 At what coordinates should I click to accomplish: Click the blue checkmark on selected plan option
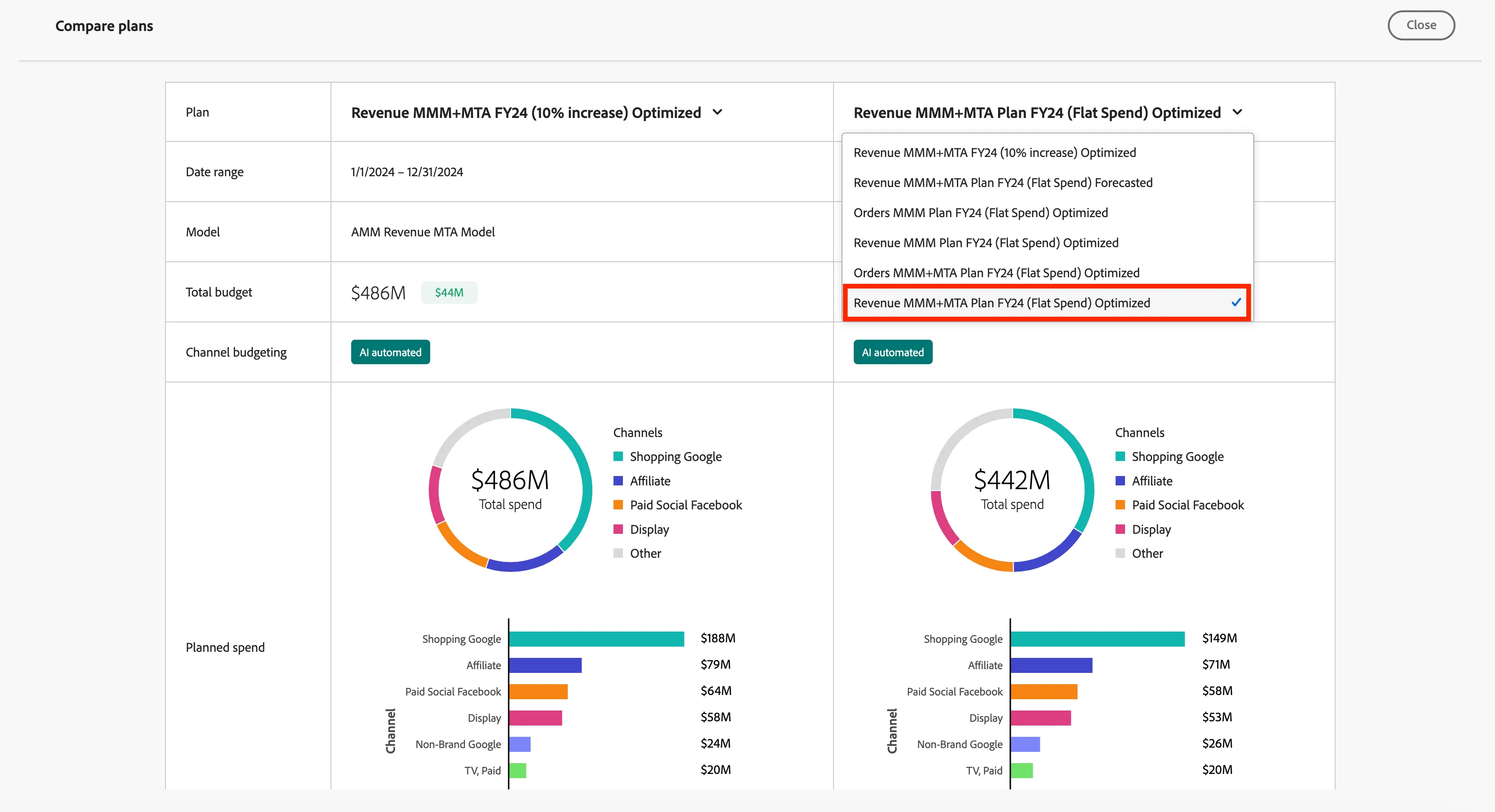pos(1236,302)
